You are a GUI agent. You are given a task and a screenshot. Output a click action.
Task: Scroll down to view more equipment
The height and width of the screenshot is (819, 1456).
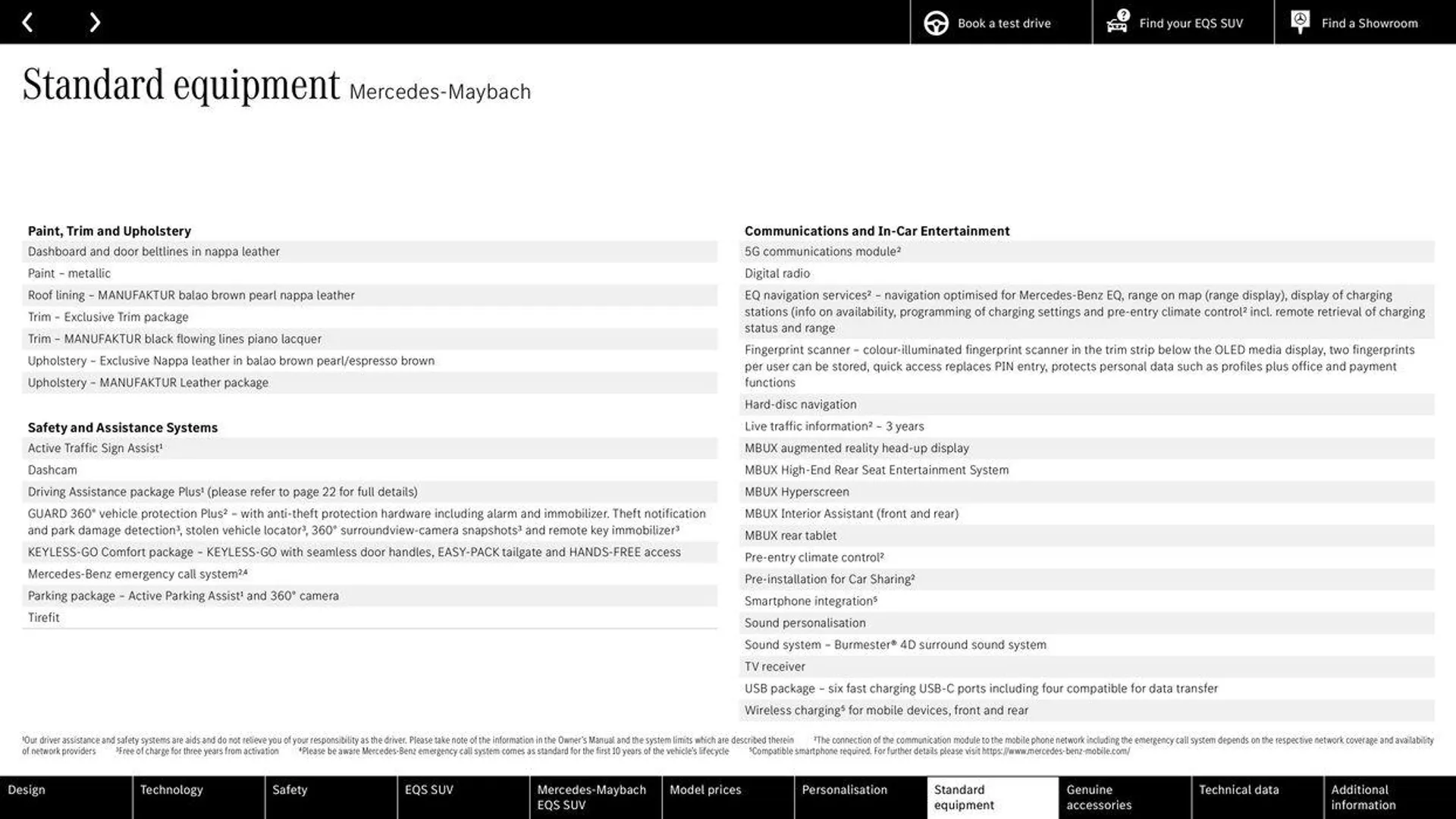[94, 22]
